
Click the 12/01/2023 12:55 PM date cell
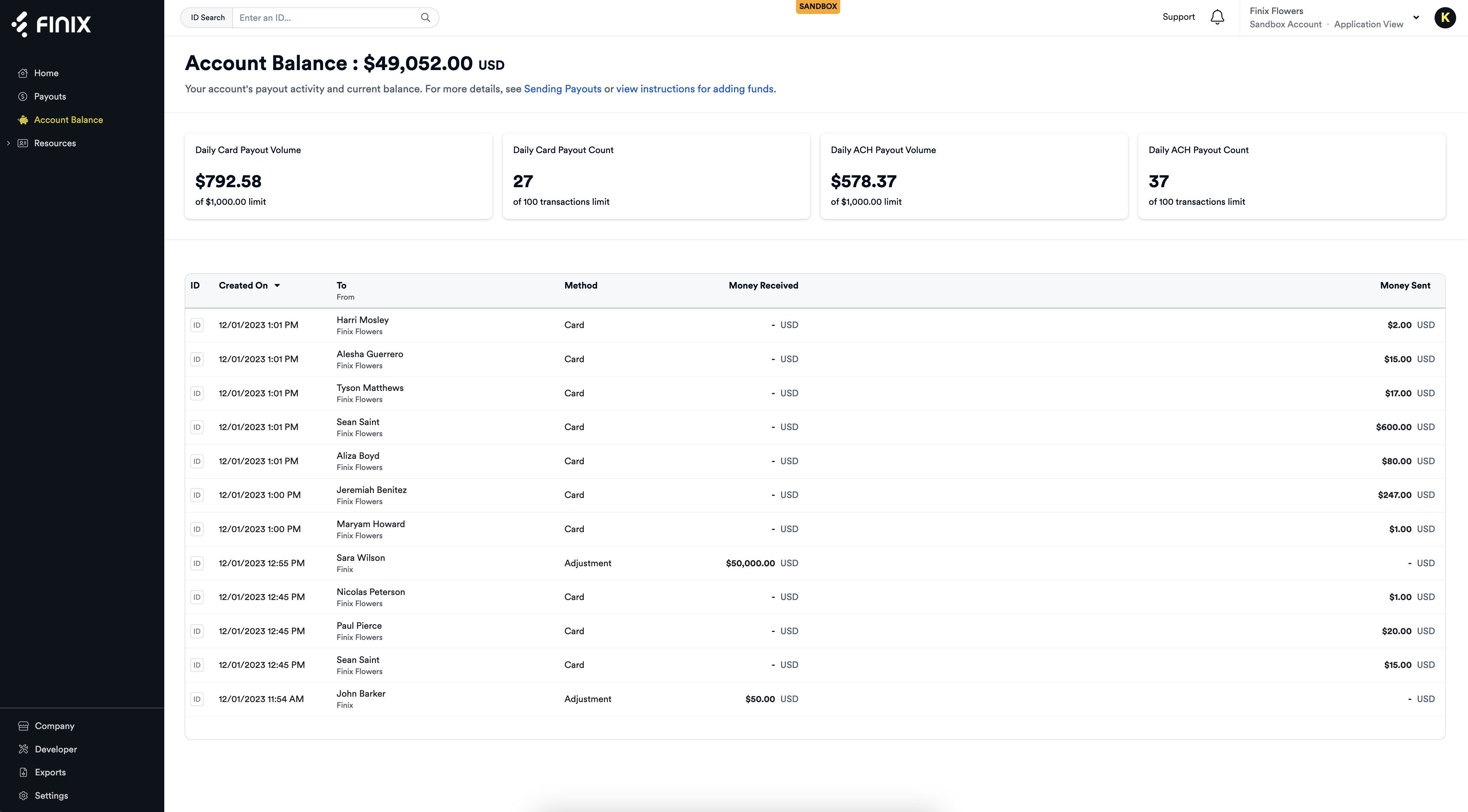click(x=262, y=563)
